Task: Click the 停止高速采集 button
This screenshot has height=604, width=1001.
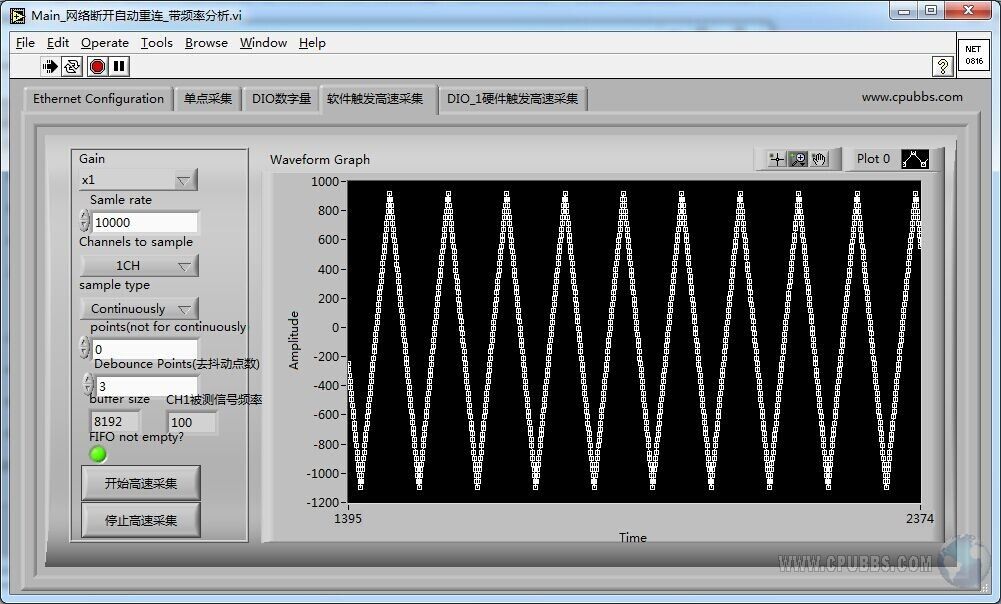Action: (140, 520)
